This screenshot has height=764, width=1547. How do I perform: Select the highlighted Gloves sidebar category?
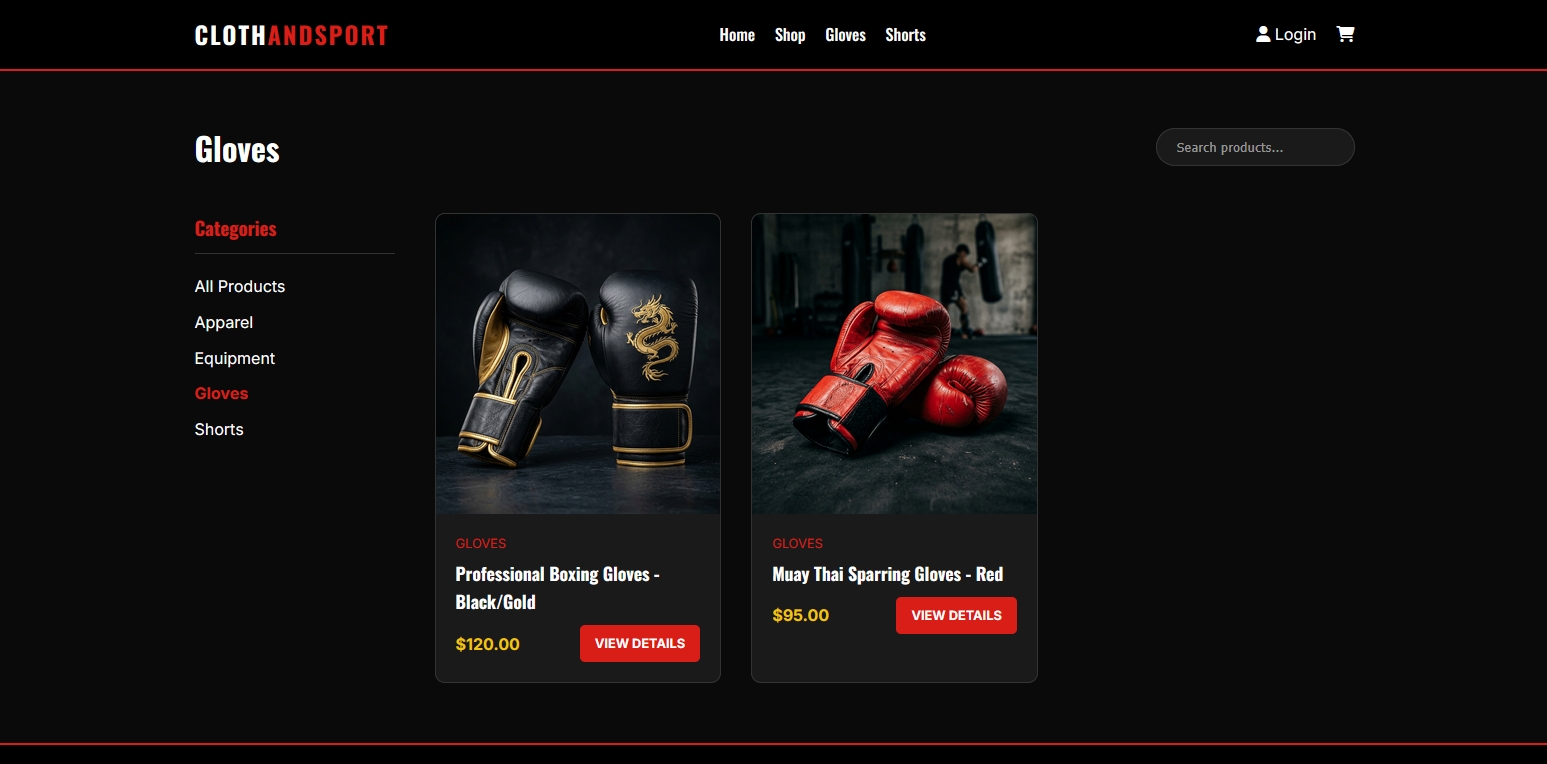pos(221,393)
